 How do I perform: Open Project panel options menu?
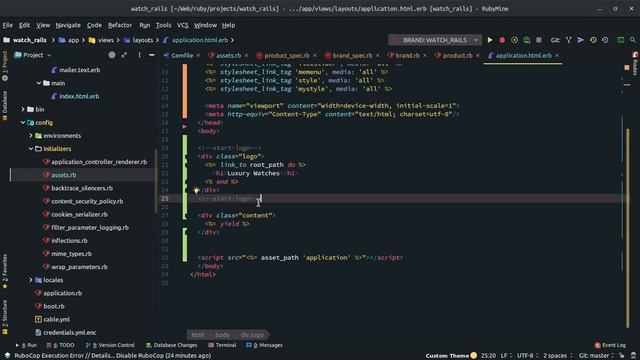coord(139,55)
